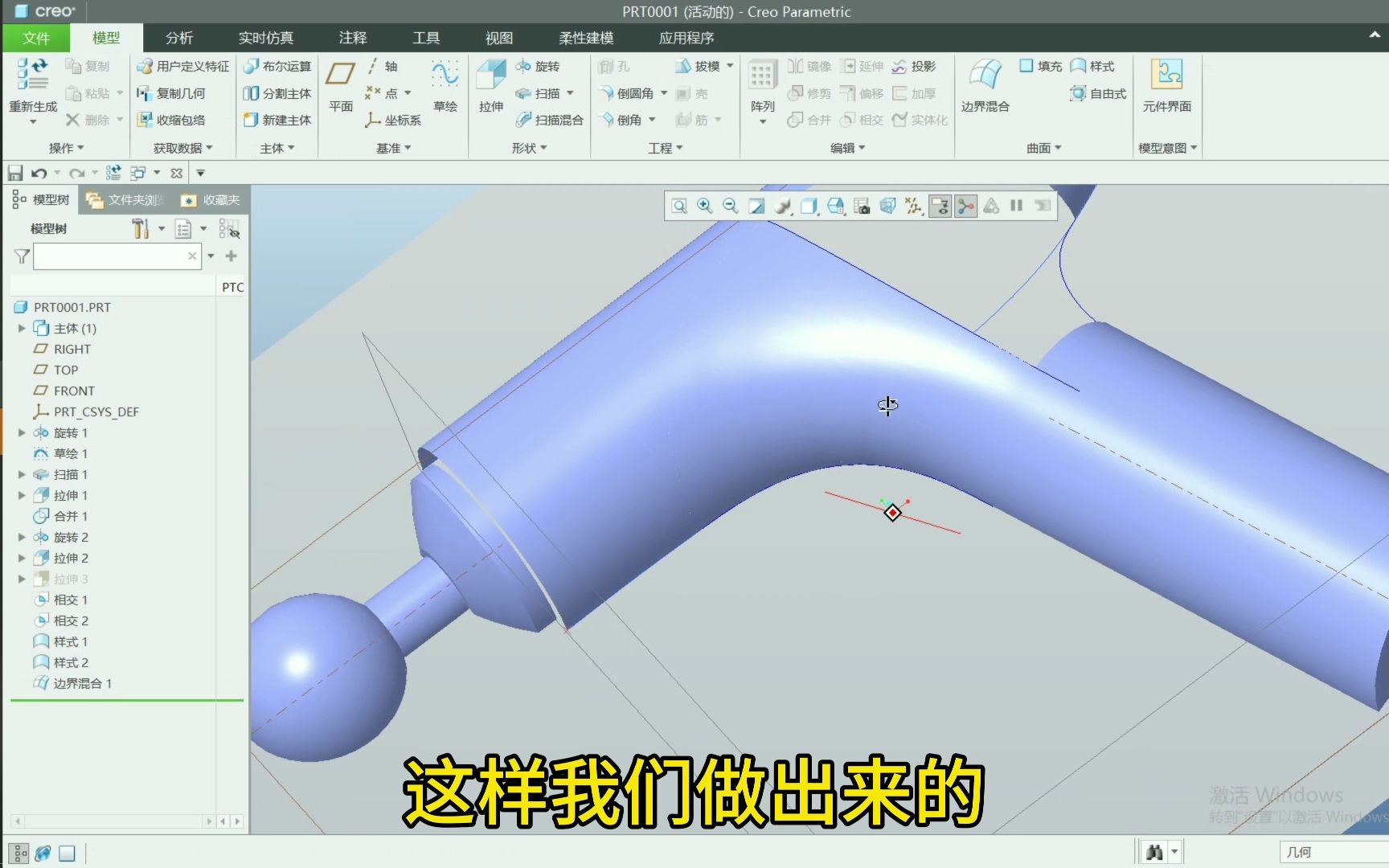Select the 倒圆角 round tool
This screenshot has height=868, width=1389.
pos(626,93)
